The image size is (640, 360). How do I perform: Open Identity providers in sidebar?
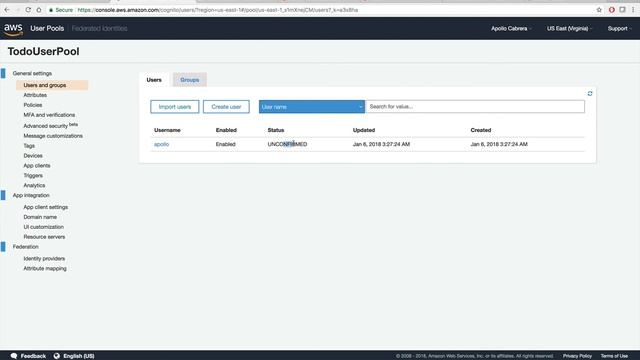(44, 259)
